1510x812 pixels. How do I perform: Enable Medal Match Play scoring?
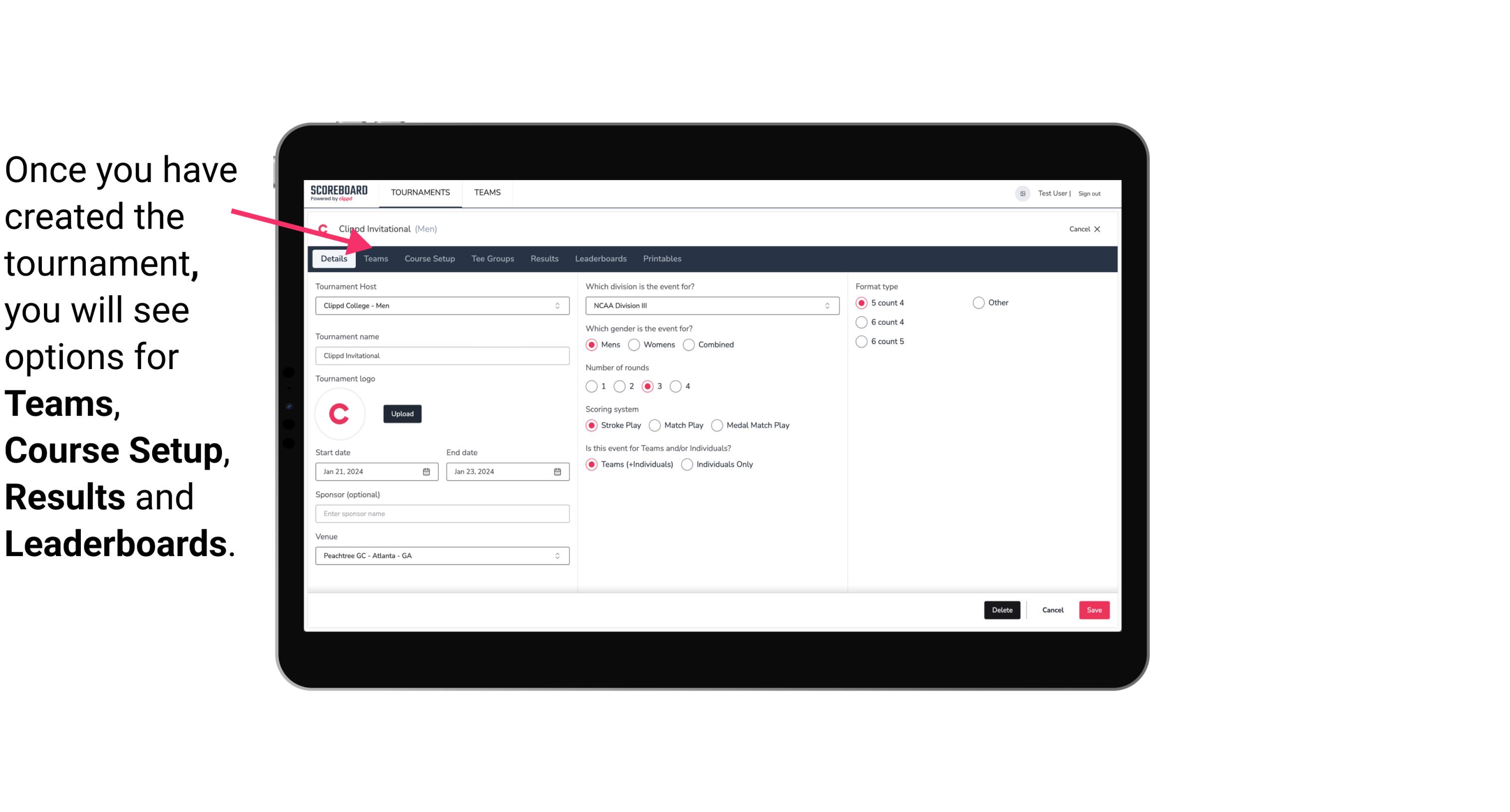click(x=718, y=425)
